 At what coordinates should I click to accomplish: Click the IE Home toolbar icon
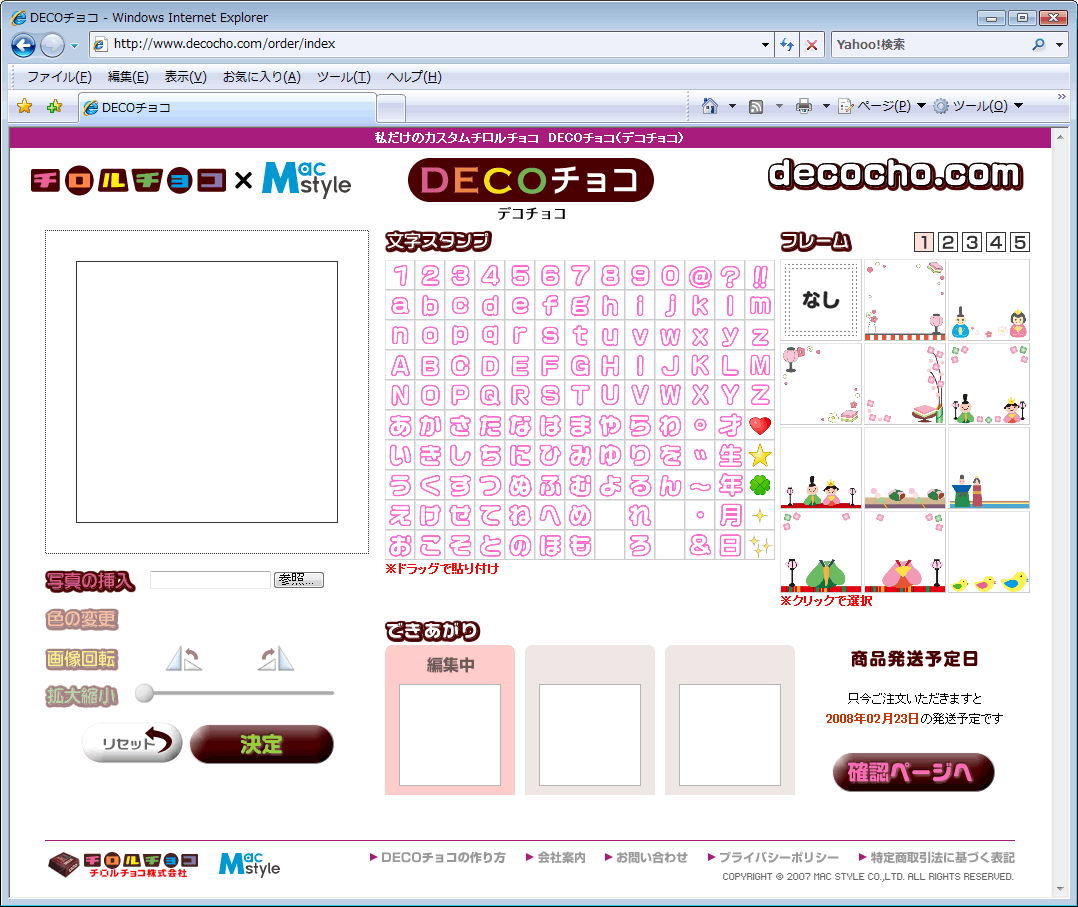(x=710, y=107)
